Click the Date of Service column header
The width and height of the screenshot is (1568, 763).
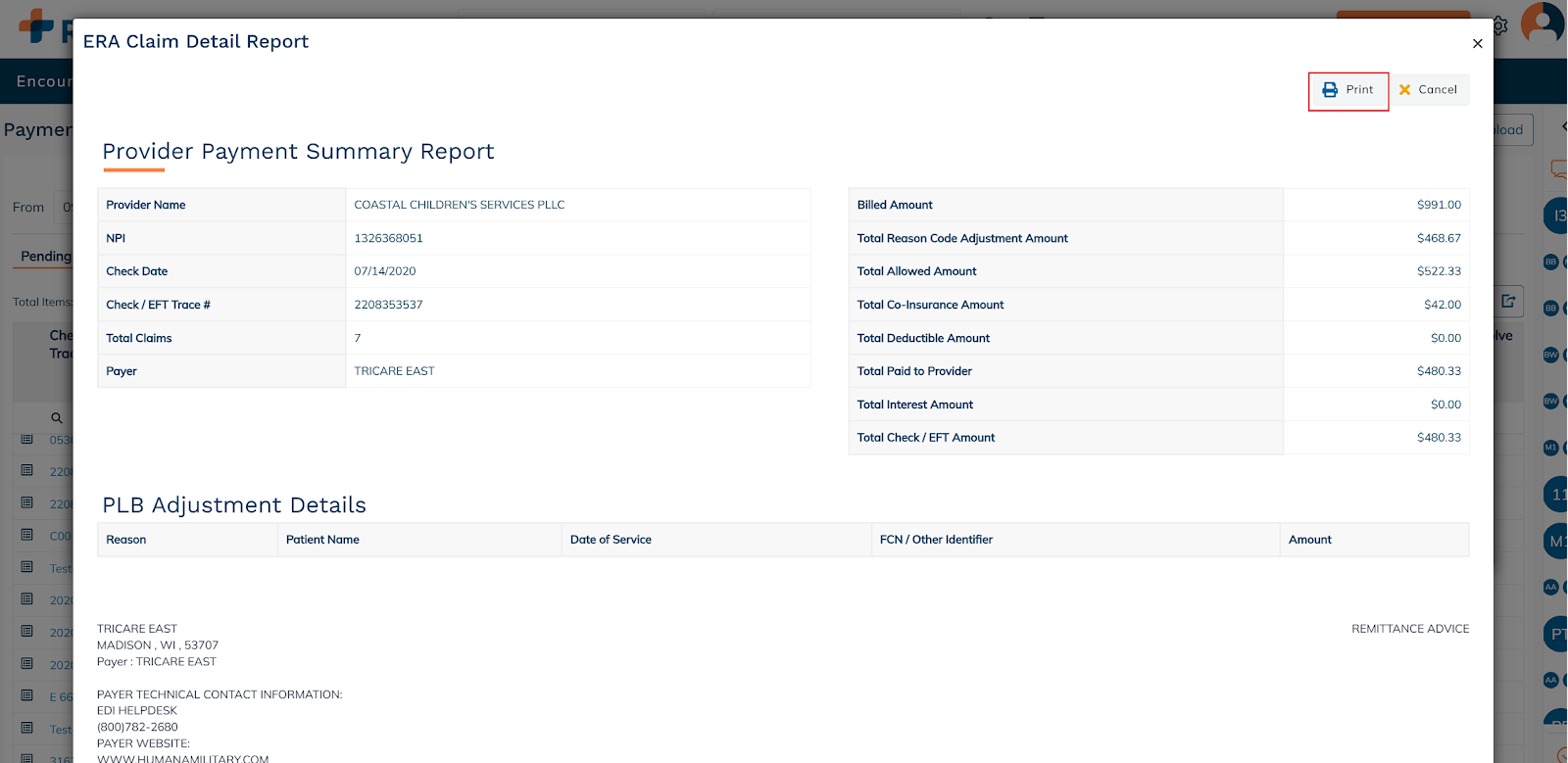pos(611,540)
